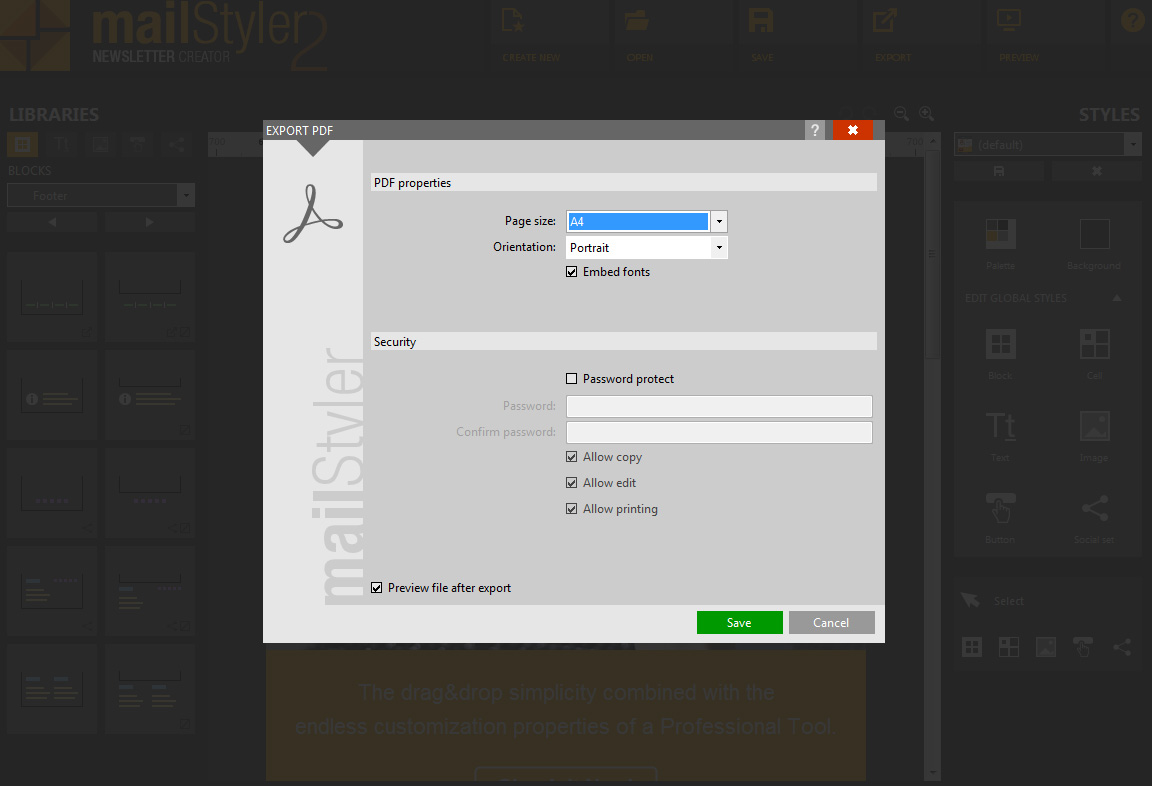This screenshot has width=1152, height=786.
Task: Click the Select arrow cursor tool
Action: tap(970, 599)
